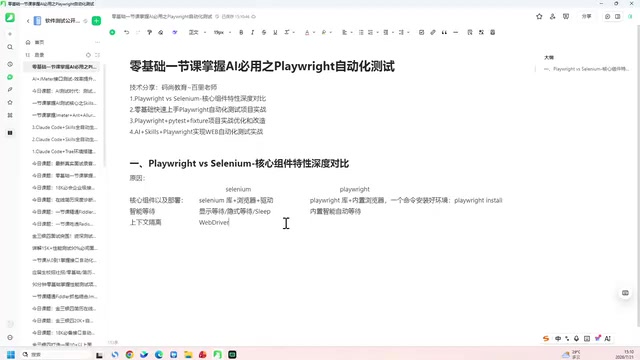
Task: Open more options next to 首页
Action: click(x=97, y=42)
